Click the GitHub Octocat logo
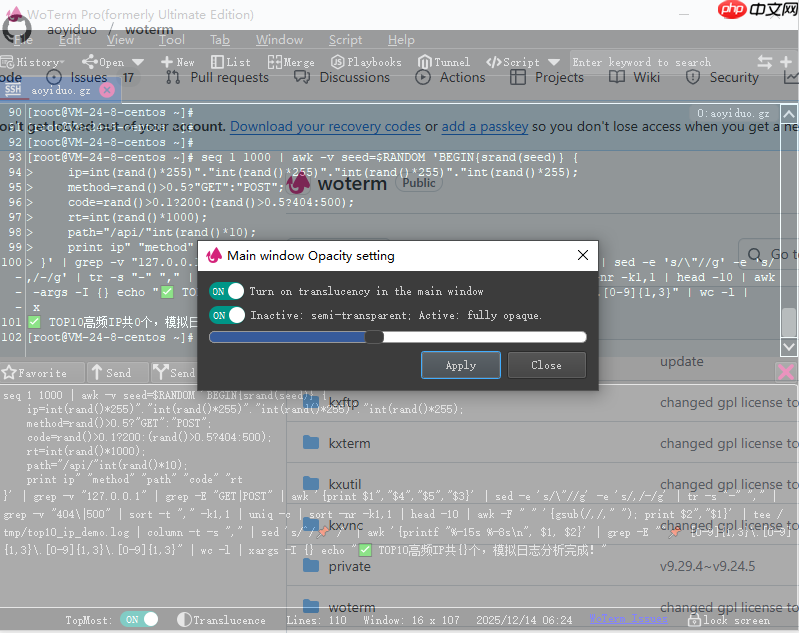The width and height of the screenshot is (799, 633). 17,30
